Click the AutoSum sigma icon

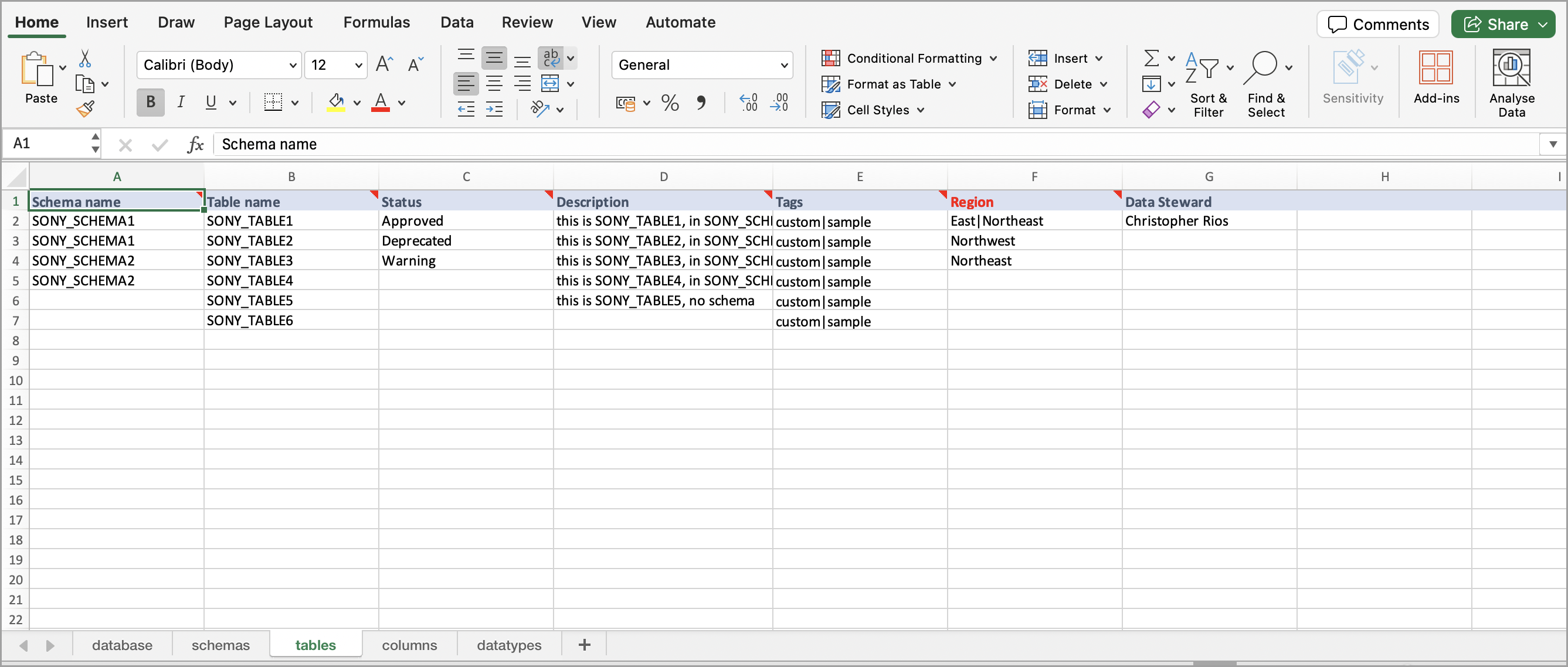click(1151, 58)
